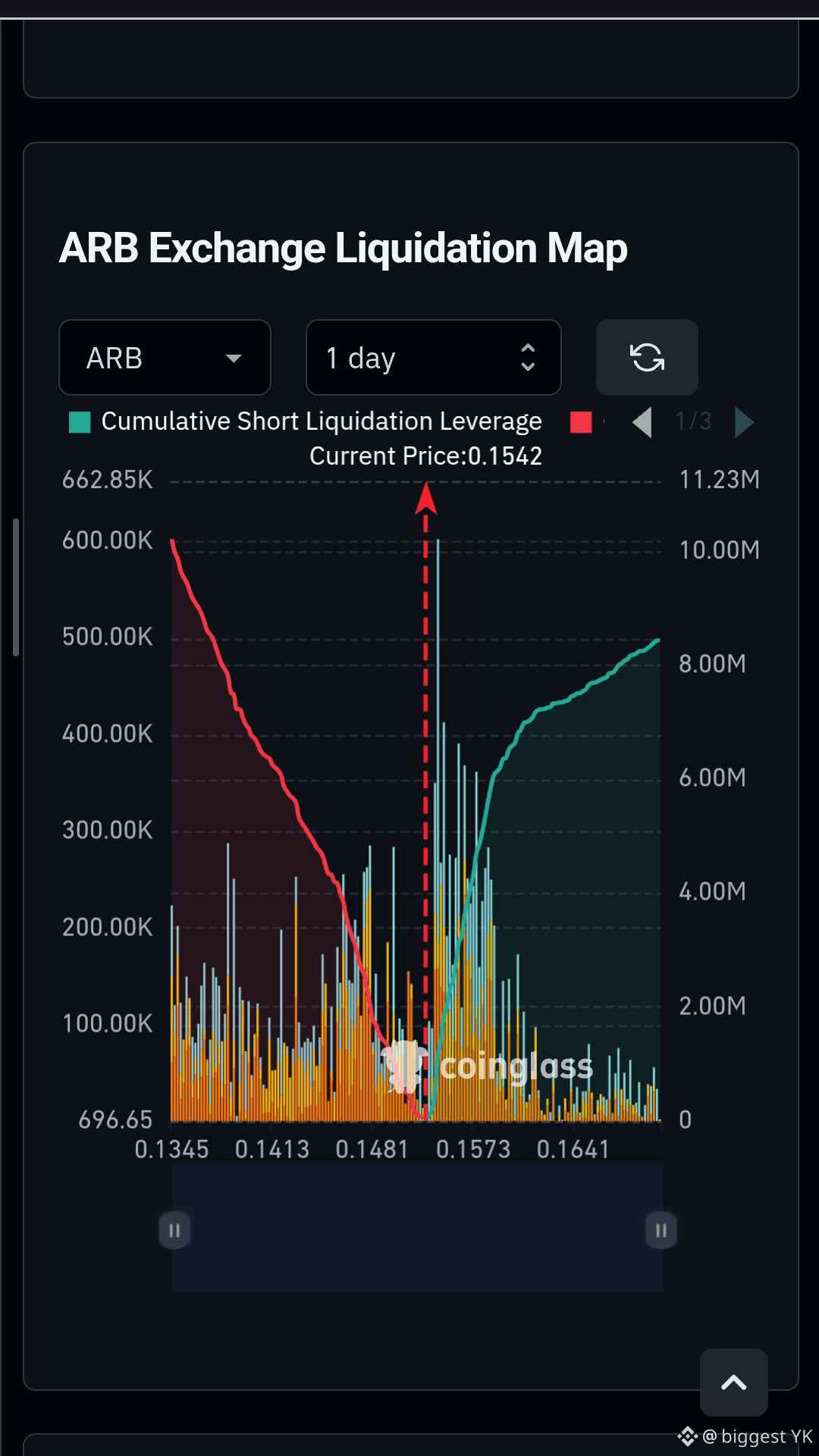The image size is (819, 1456).
Task: Click the page scrollbar on left edge
Action: pyautogui.click(x=15, y=587)
